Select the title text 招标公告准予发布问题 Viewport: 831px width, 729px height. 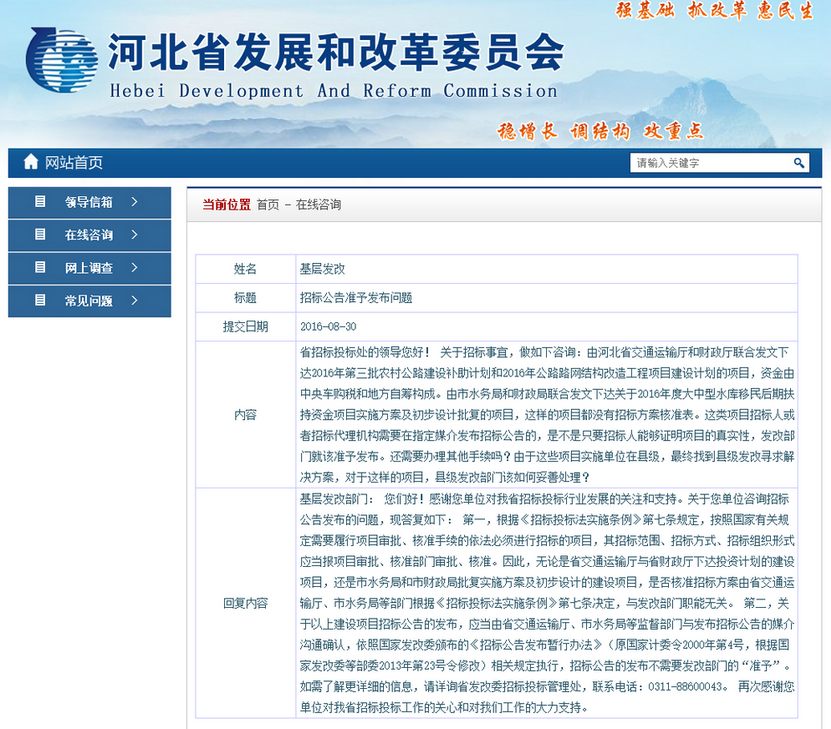click(356, 298)
